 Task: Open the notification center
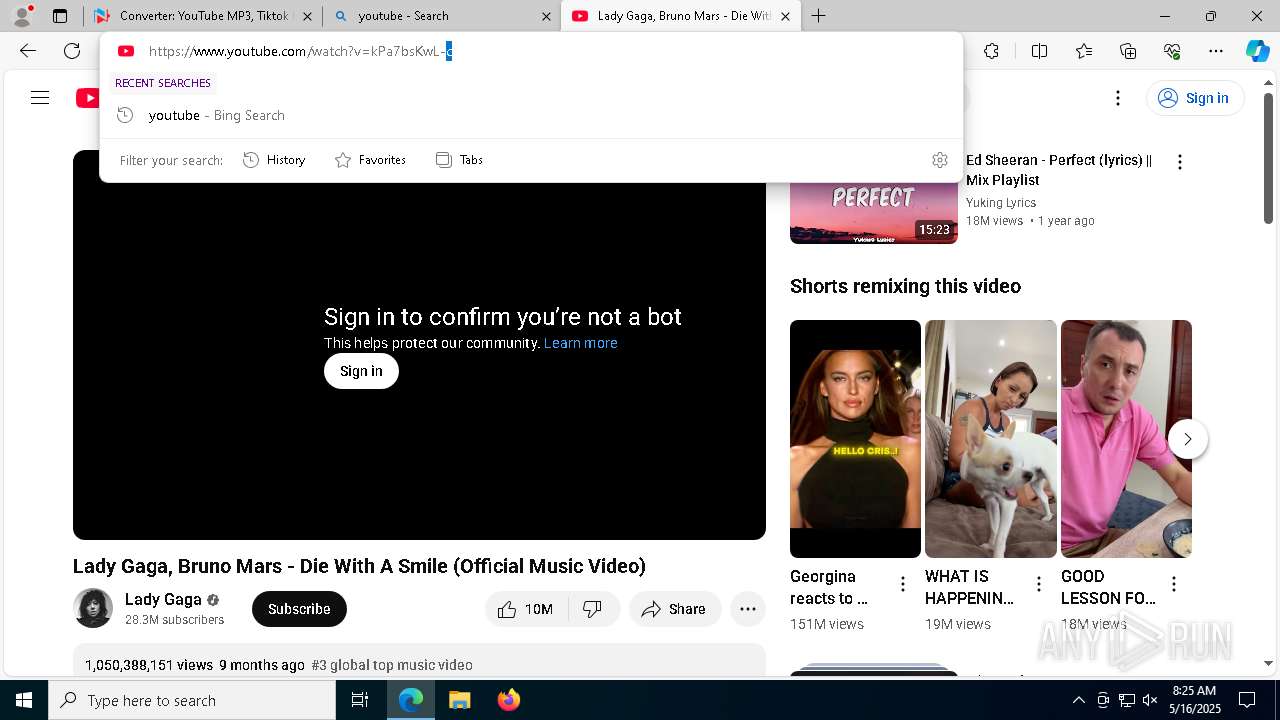pos(1247,700)
